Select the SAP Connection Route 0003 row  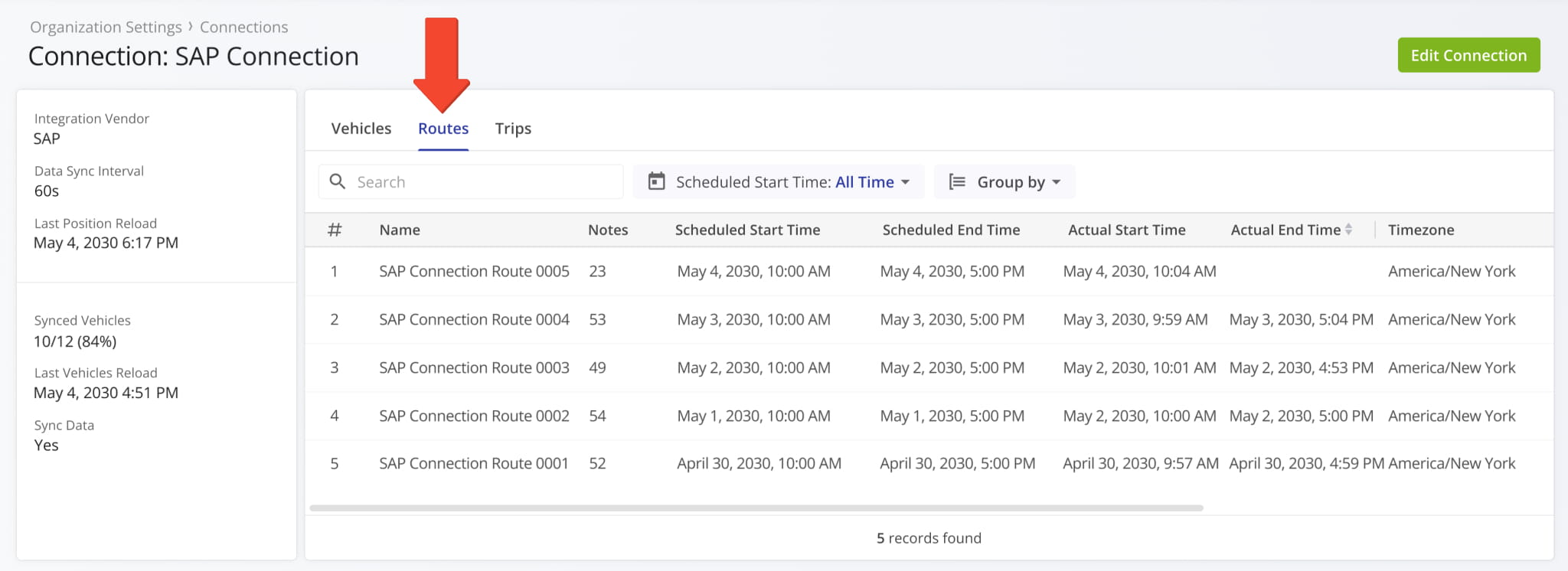pos(474,368)
